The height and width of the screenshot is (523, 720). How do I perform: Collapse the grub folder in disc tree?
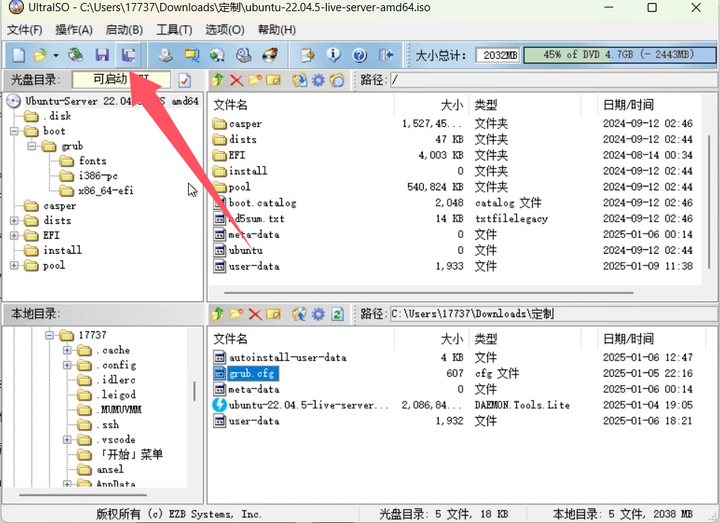point(32,146)
